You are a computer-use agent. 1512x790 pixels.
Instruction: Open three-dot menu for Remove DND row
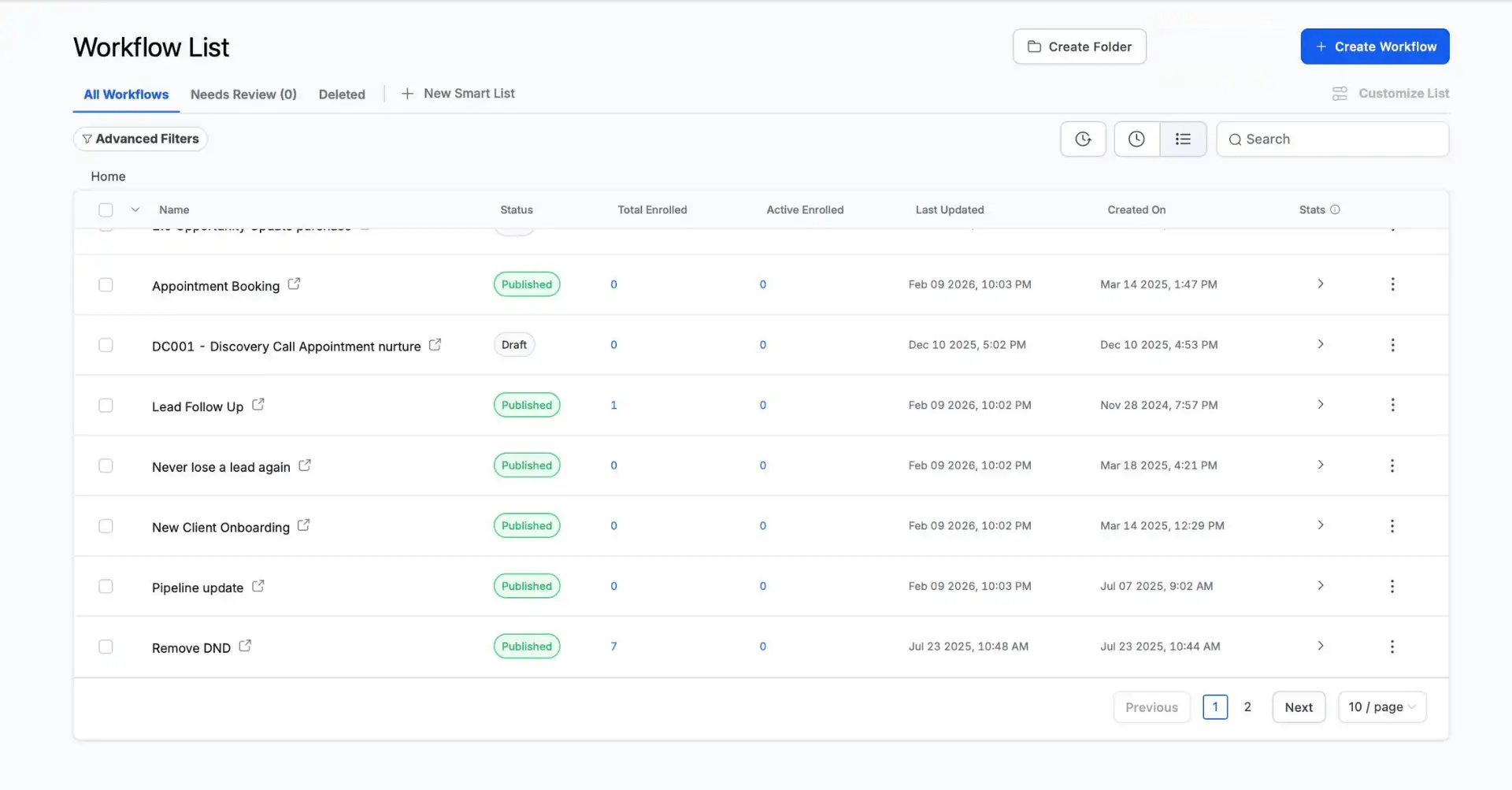tap(1392, 647)
